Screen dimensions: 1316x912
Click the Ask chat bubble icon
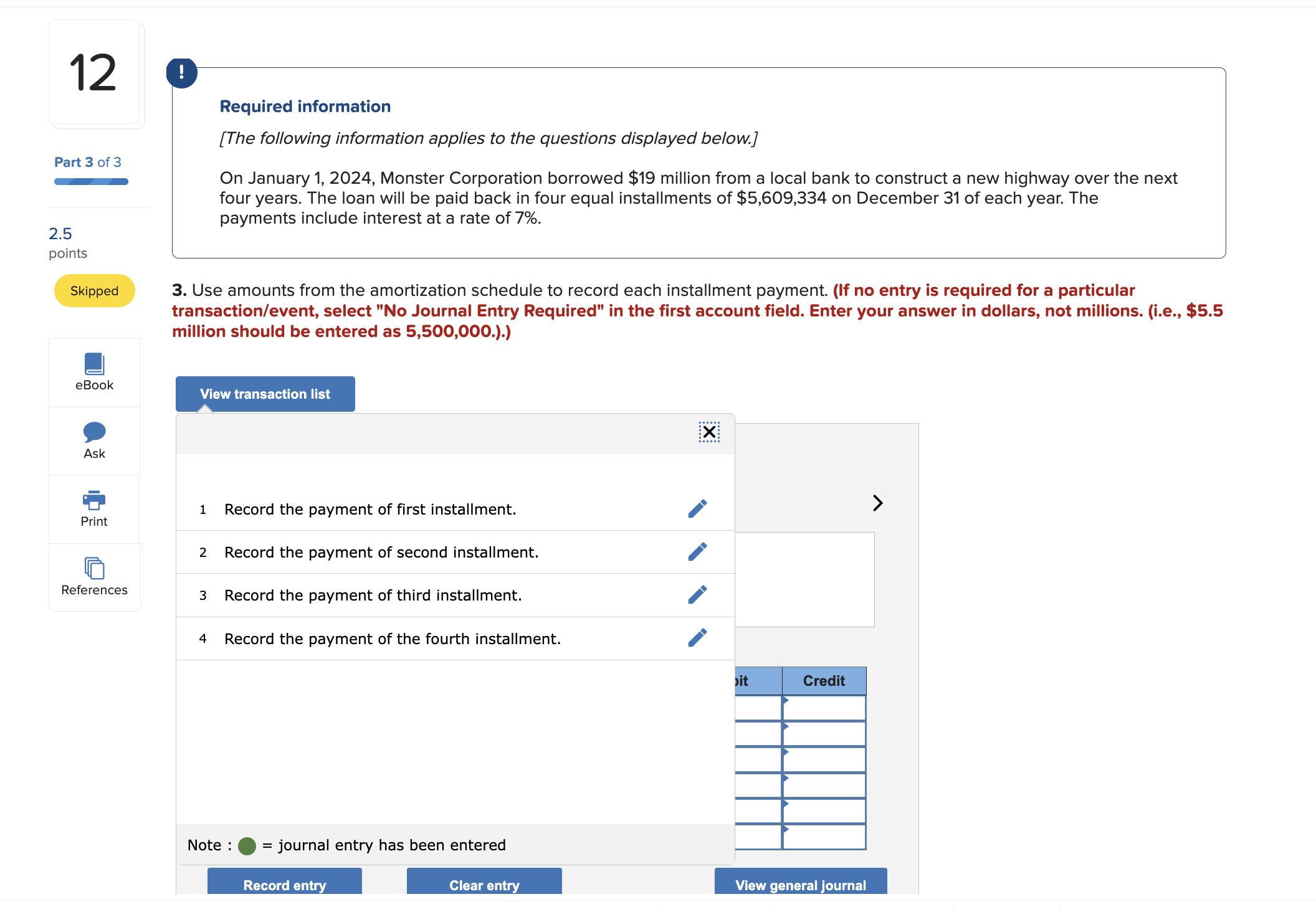coord(94,432)
